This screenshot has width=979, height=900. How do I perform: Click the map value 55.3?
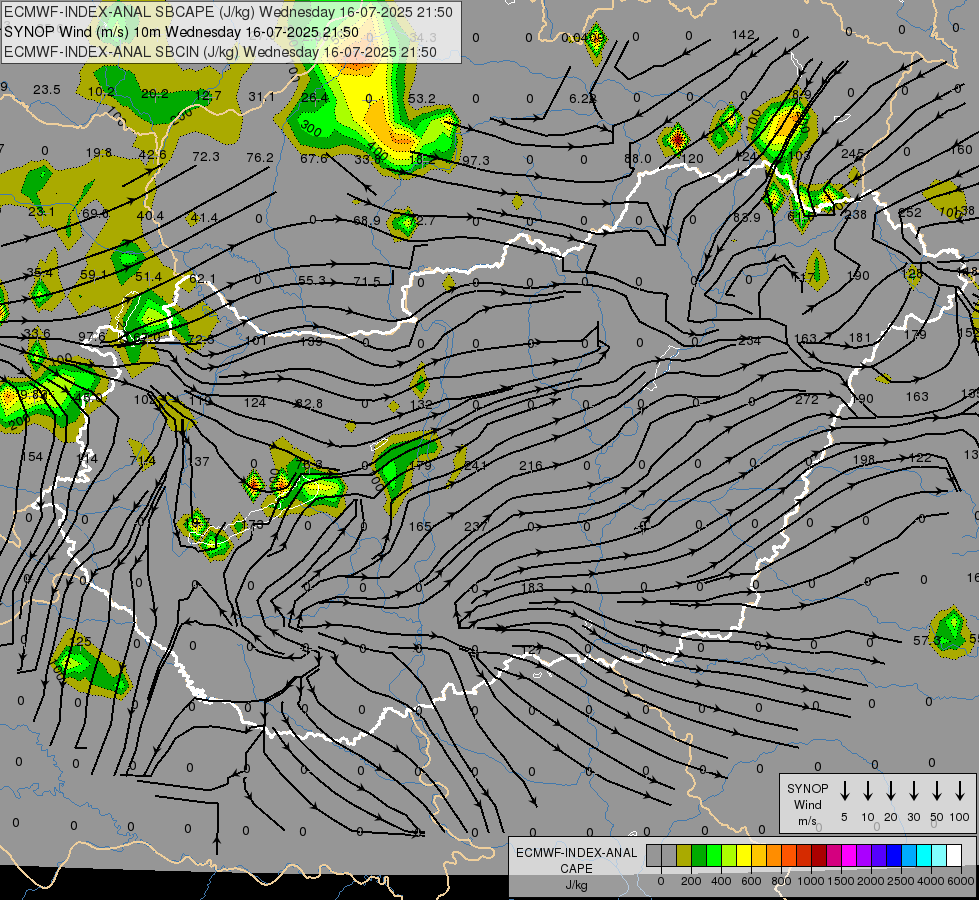(x=312, y=281)
